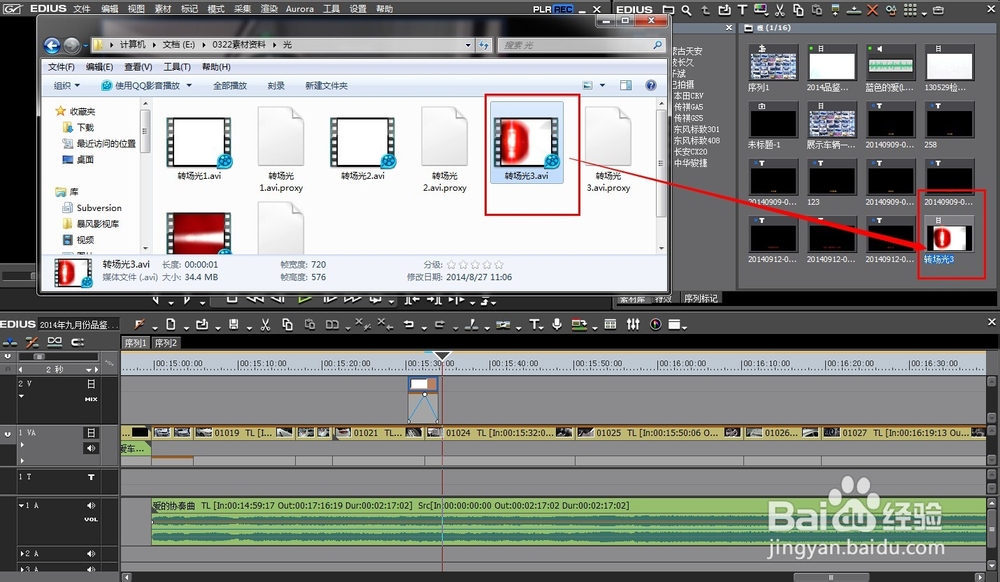Open new sequence dropdown arrow in timeline toolbar
Viewport: 1000px width, 582px height.
pyautogui.click(x=186, y=328)
